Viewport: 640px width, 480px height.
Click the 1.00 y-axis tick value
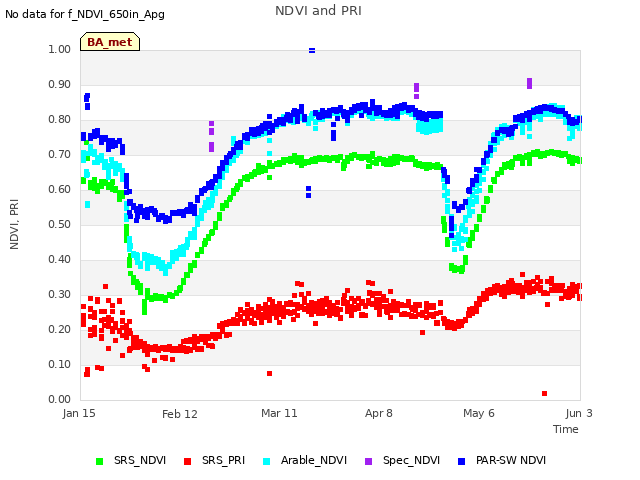(60, 49)
